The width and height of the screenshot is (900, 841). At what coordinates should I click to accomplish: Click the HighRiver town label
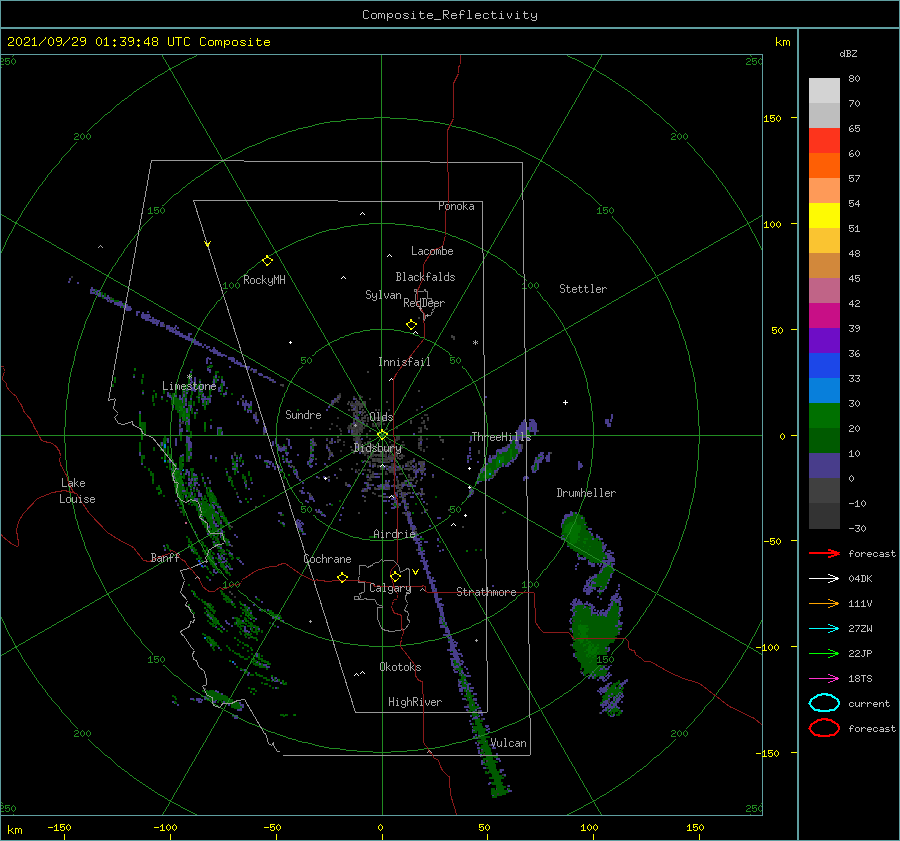415,702
